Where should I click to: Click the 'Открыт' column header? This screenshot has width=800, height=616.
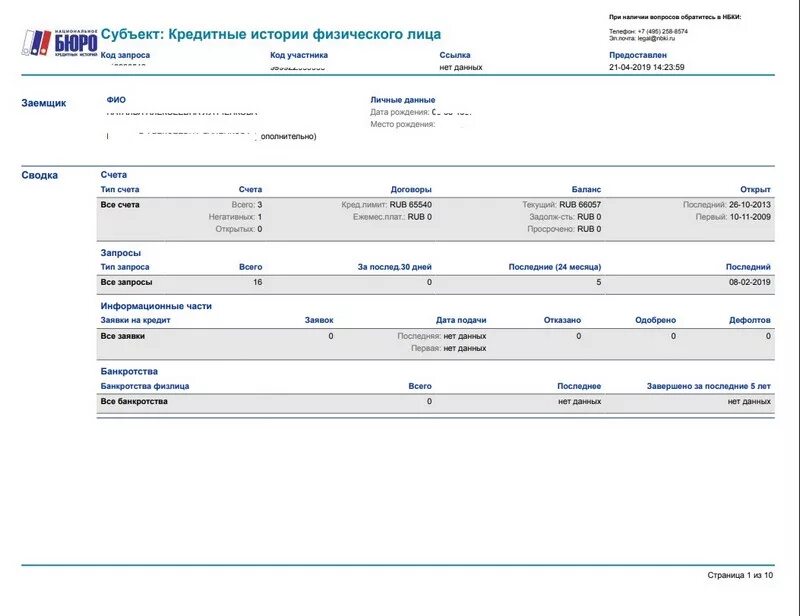pos(755,189)
